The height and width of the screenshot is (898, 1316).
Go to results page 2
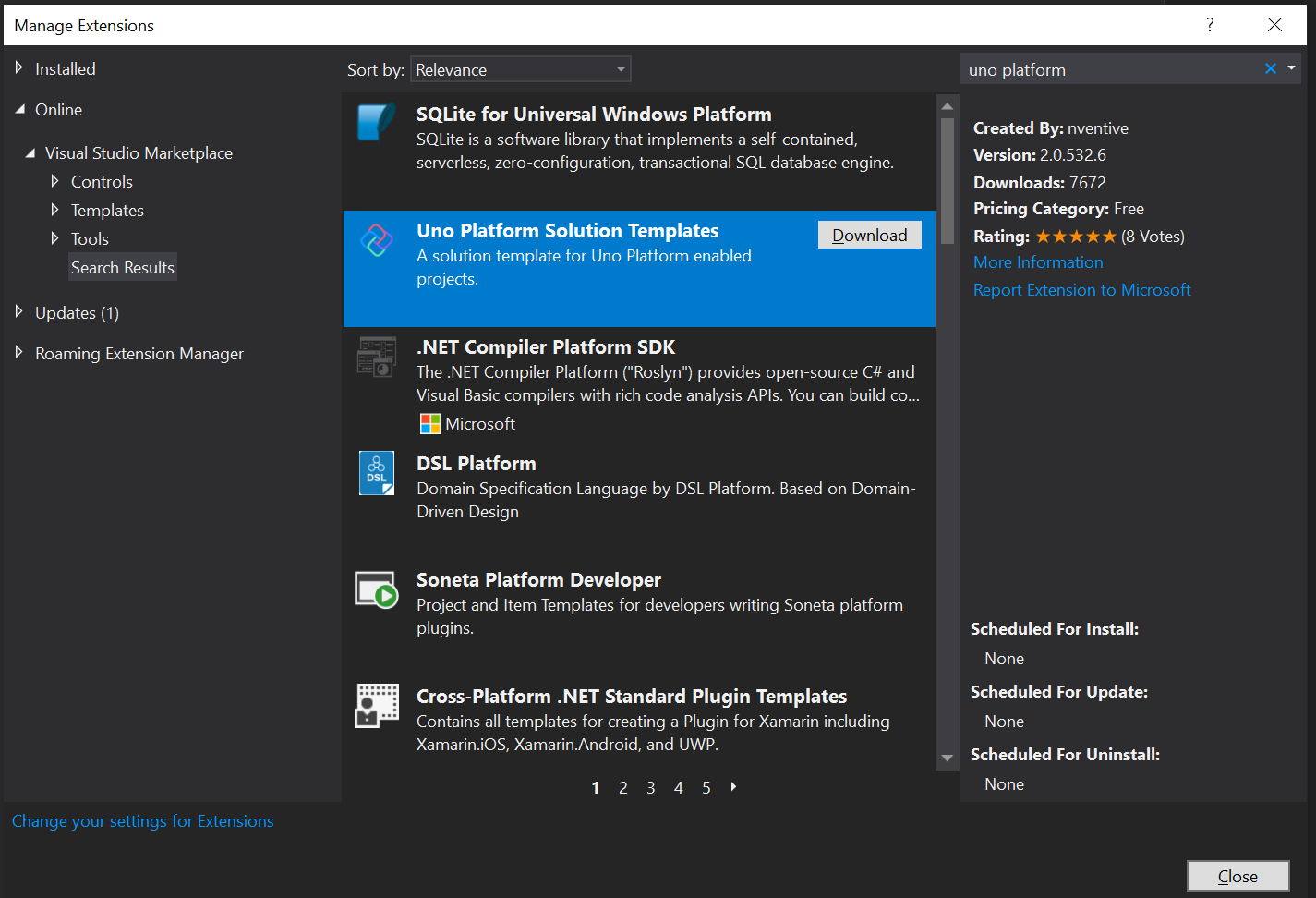click(x=623, y=788)
